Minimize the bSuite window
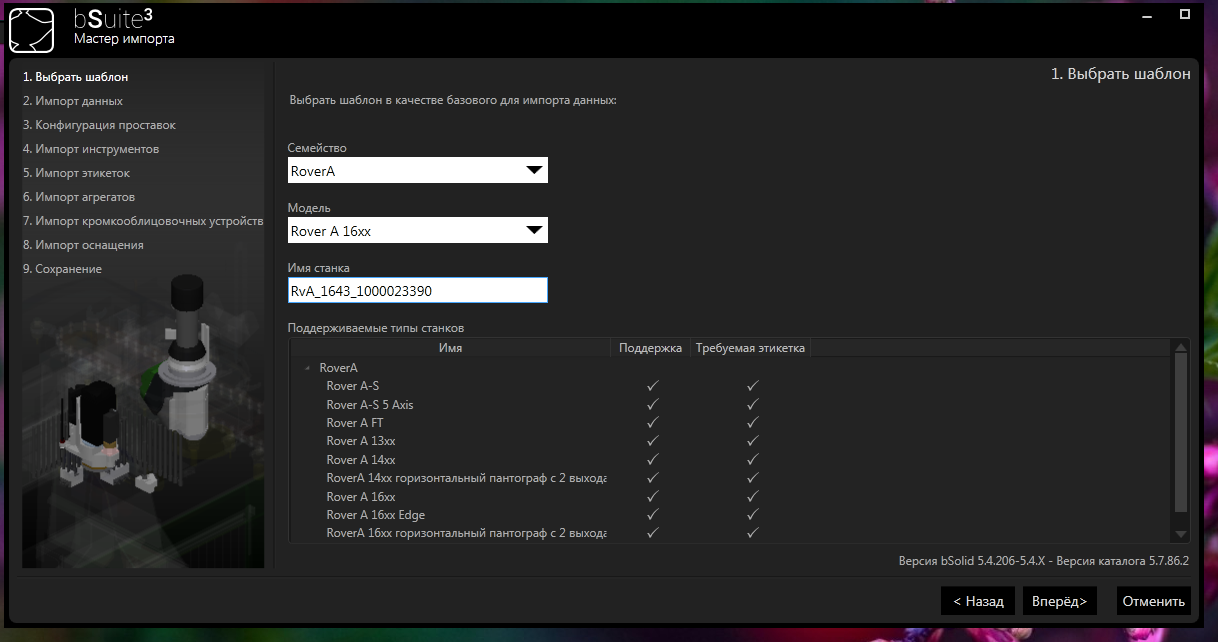This screenshot has width=1218, height=642. coord(1145,15)
